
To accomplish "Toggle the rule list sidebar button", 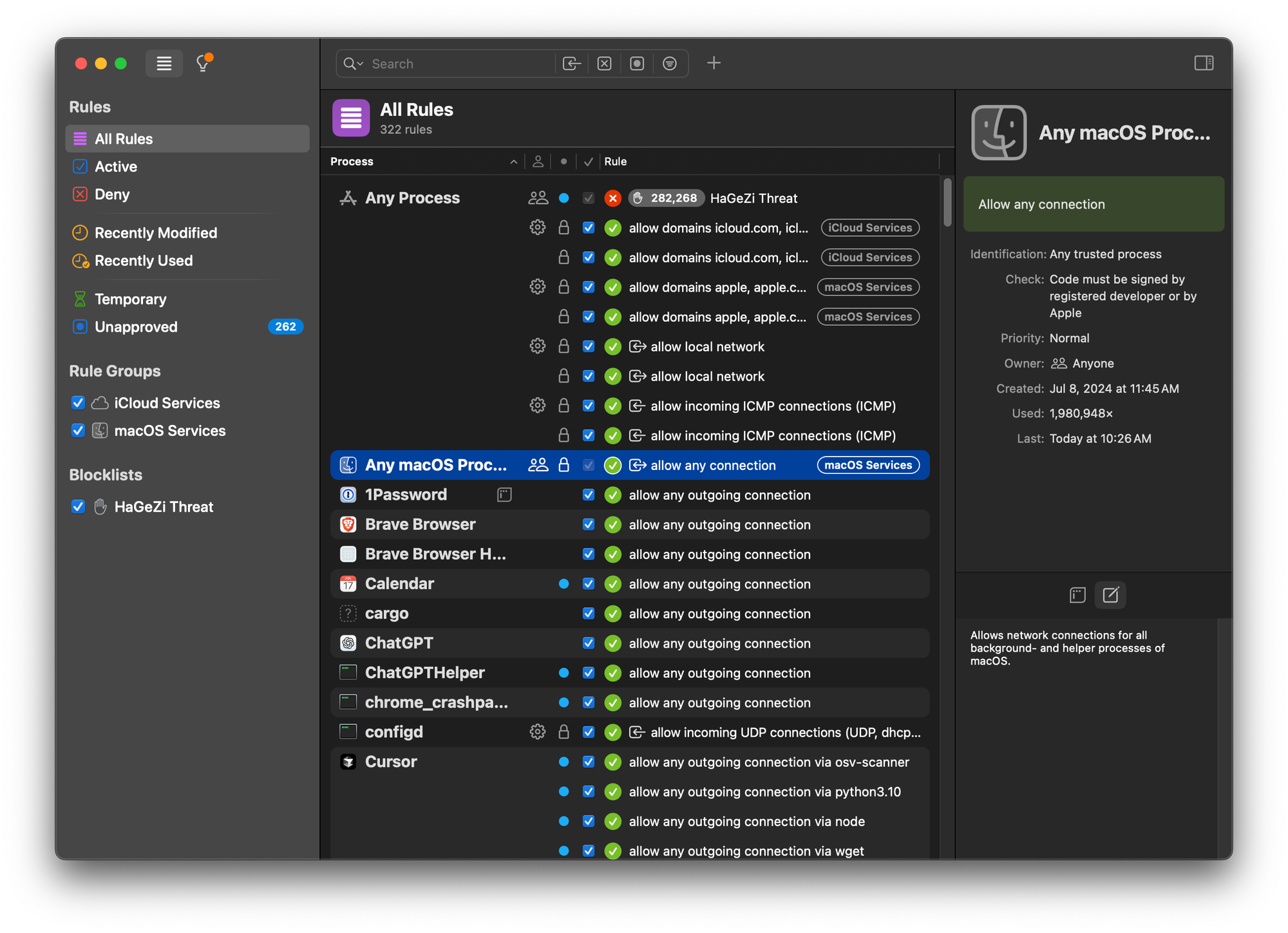I will [164, 63].
